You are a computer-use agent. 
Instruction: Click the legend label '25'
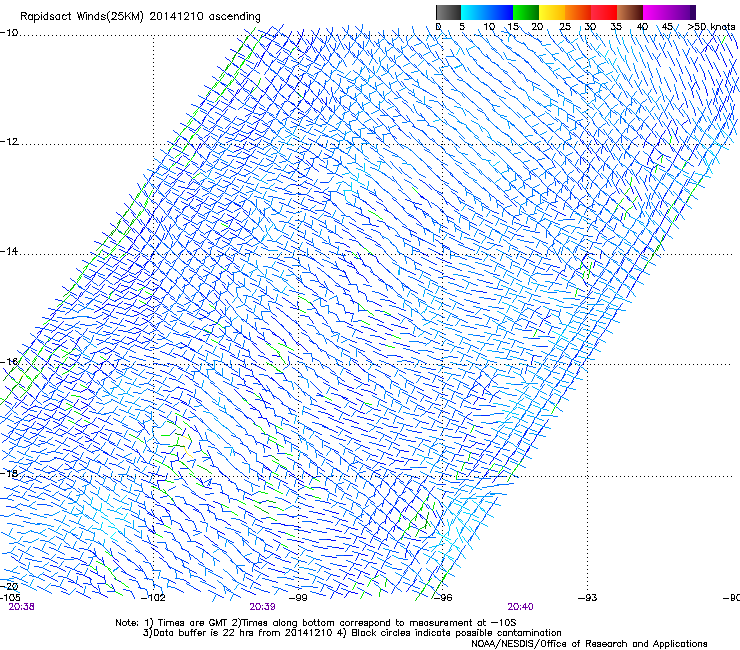point(564,27)
